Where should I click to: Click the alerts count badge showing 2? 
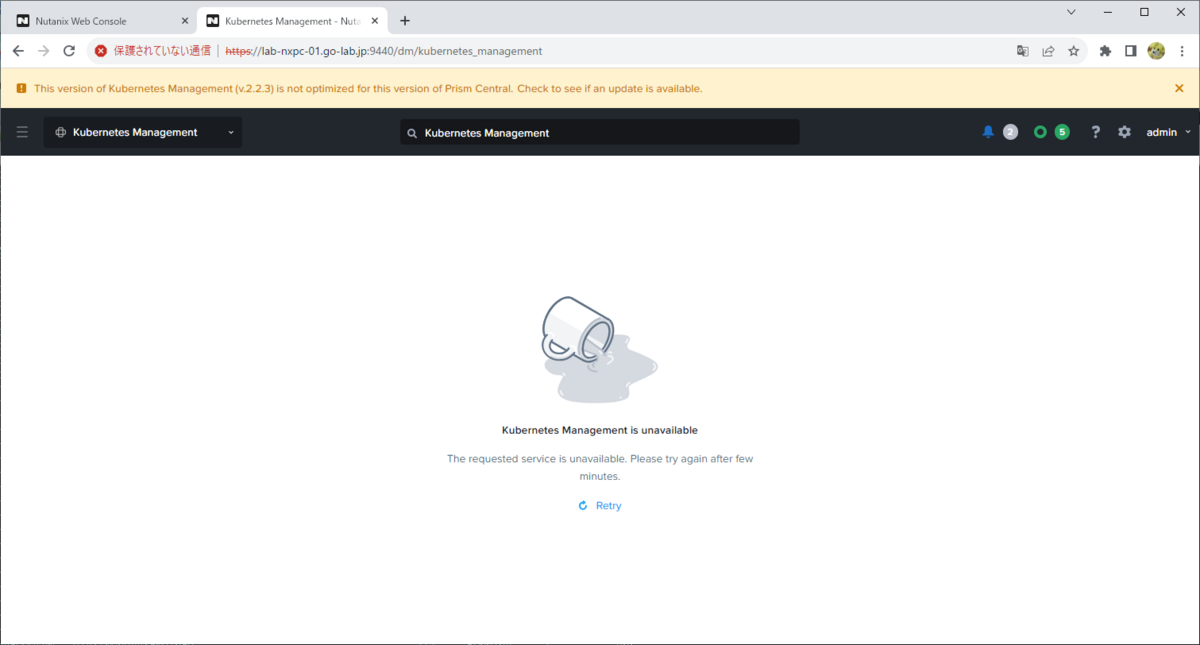[1010, 132]
